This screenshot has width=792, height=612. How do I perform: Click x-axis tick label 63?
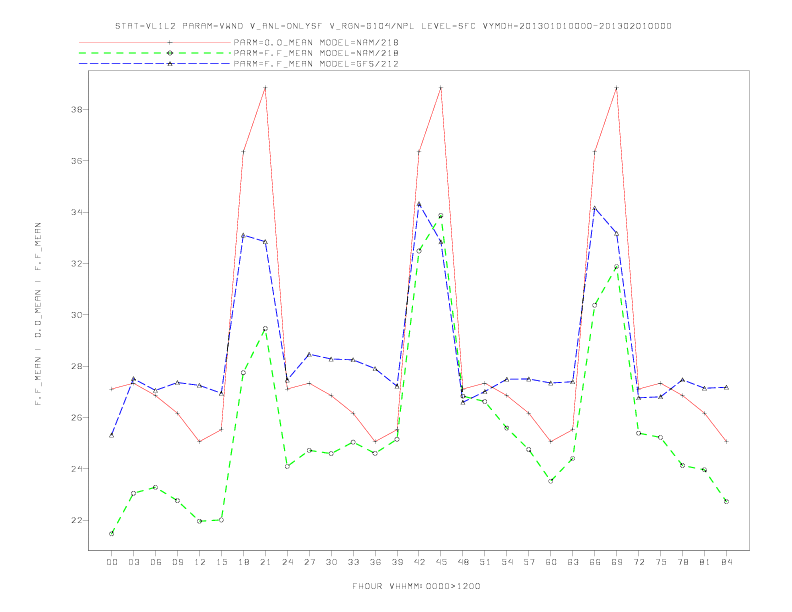click(x=573, y=562)
